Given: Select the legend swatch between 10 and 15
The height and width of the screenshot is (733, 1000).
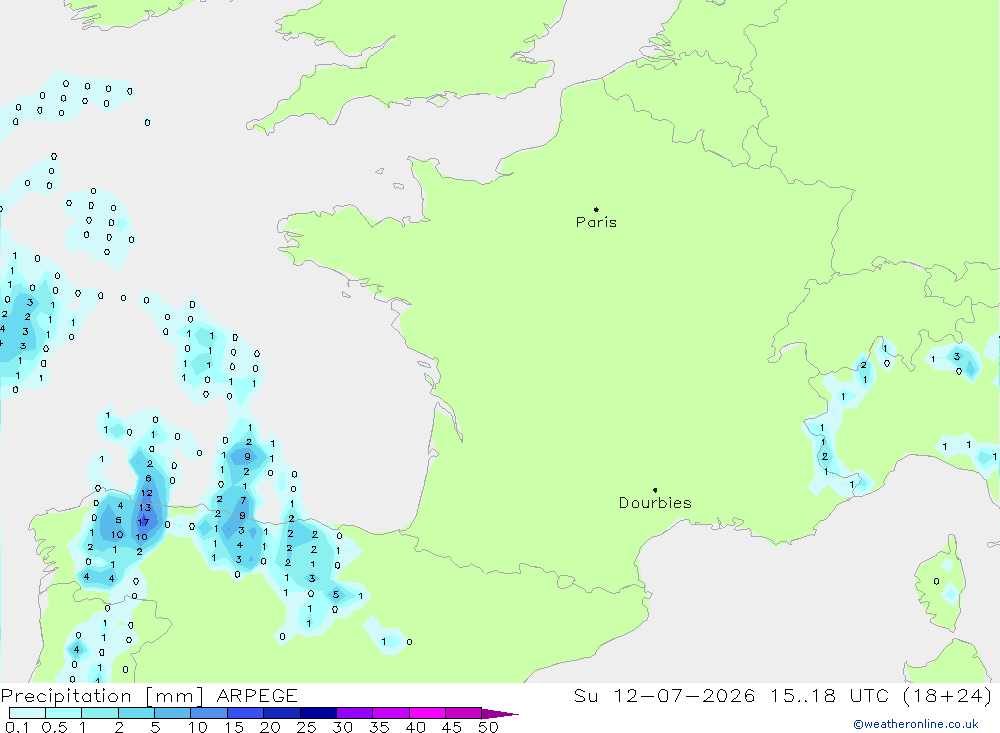Looking at the screenshot, I should (209, 713).
